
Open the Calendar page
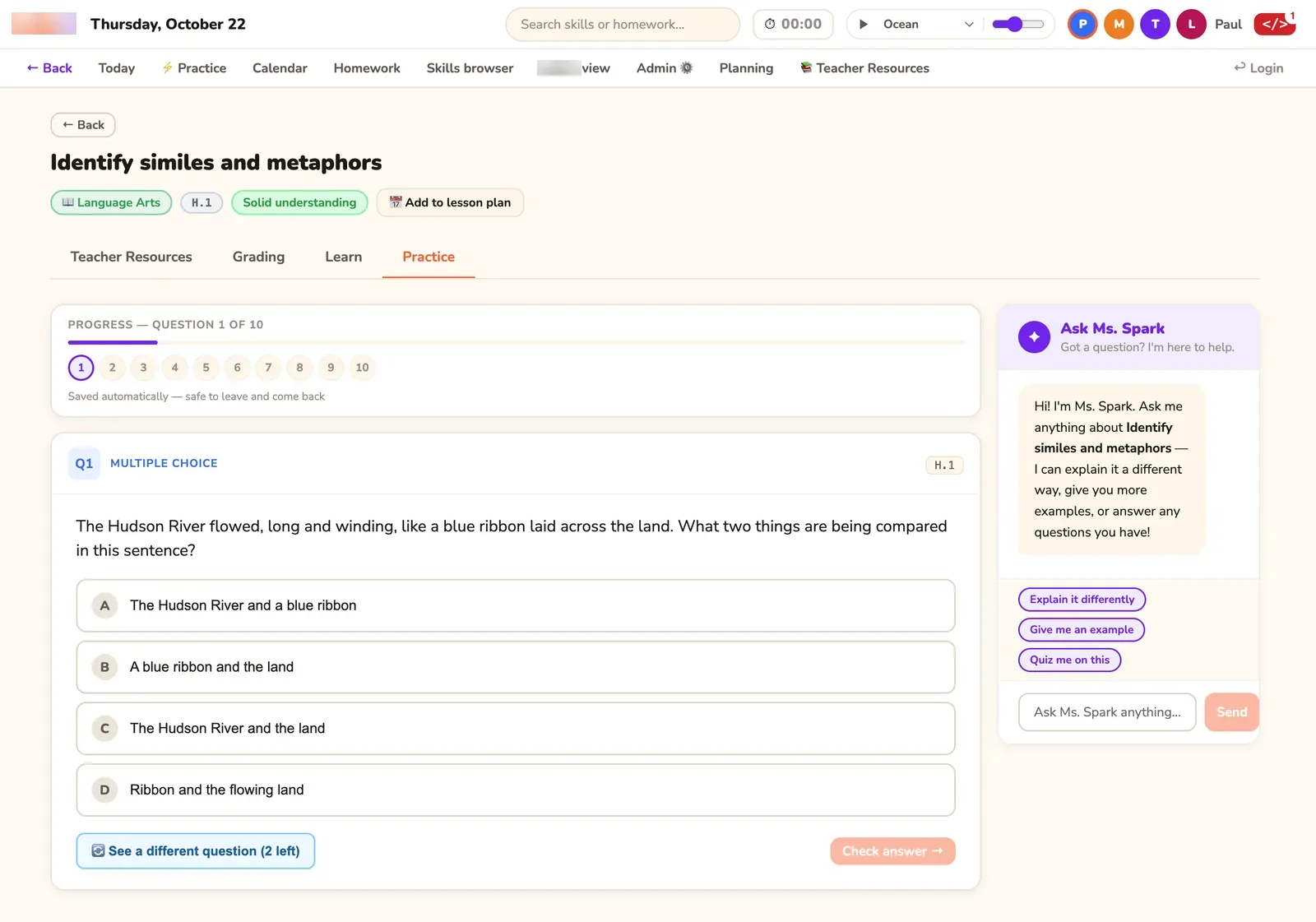coord(280,68)
